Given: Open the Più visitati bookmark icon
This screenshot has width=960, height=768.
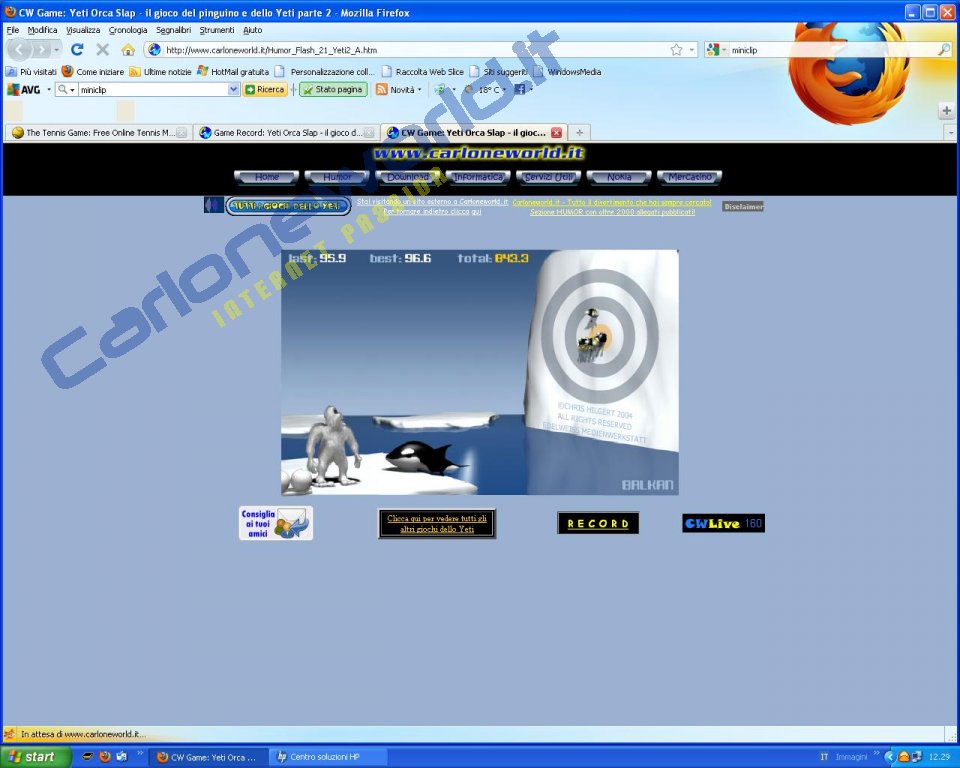Looking at the screenshot, I should tap(11, 72).
